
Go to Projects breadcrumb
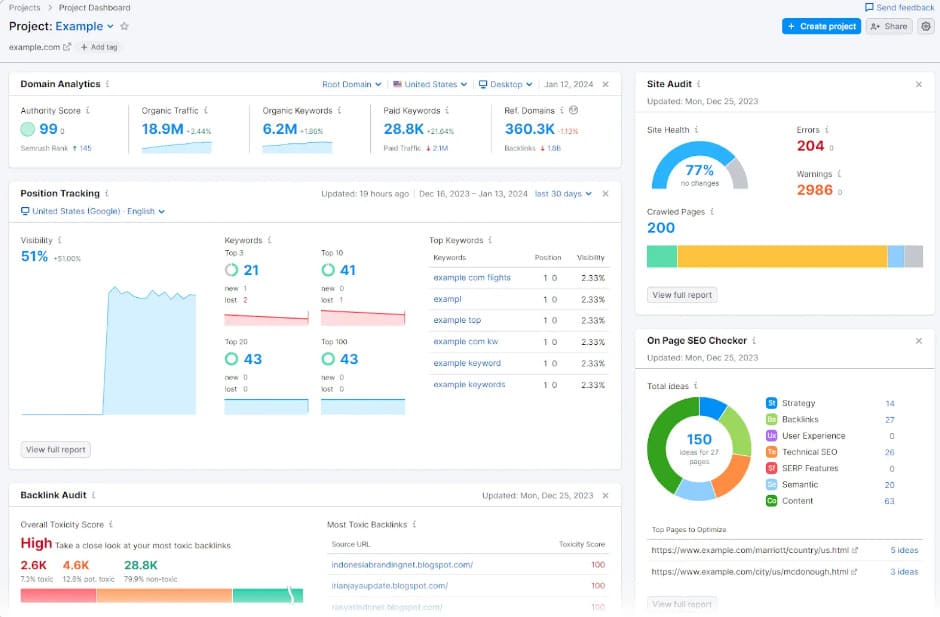(x=24, y=8)
